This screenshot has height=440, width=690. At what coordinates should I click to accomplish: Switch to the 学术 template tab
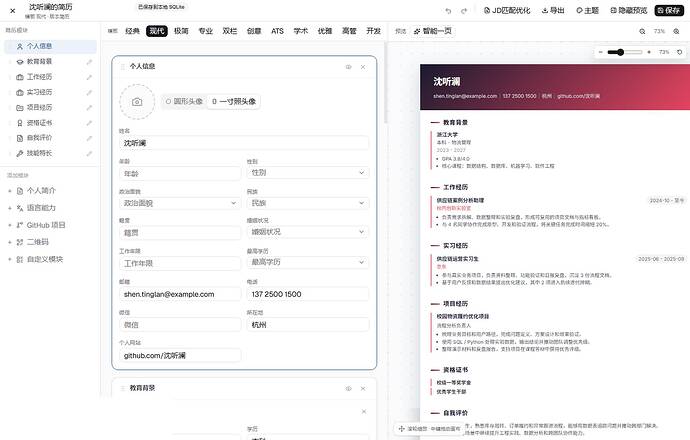pyautogui.click(x=301, y=31)
